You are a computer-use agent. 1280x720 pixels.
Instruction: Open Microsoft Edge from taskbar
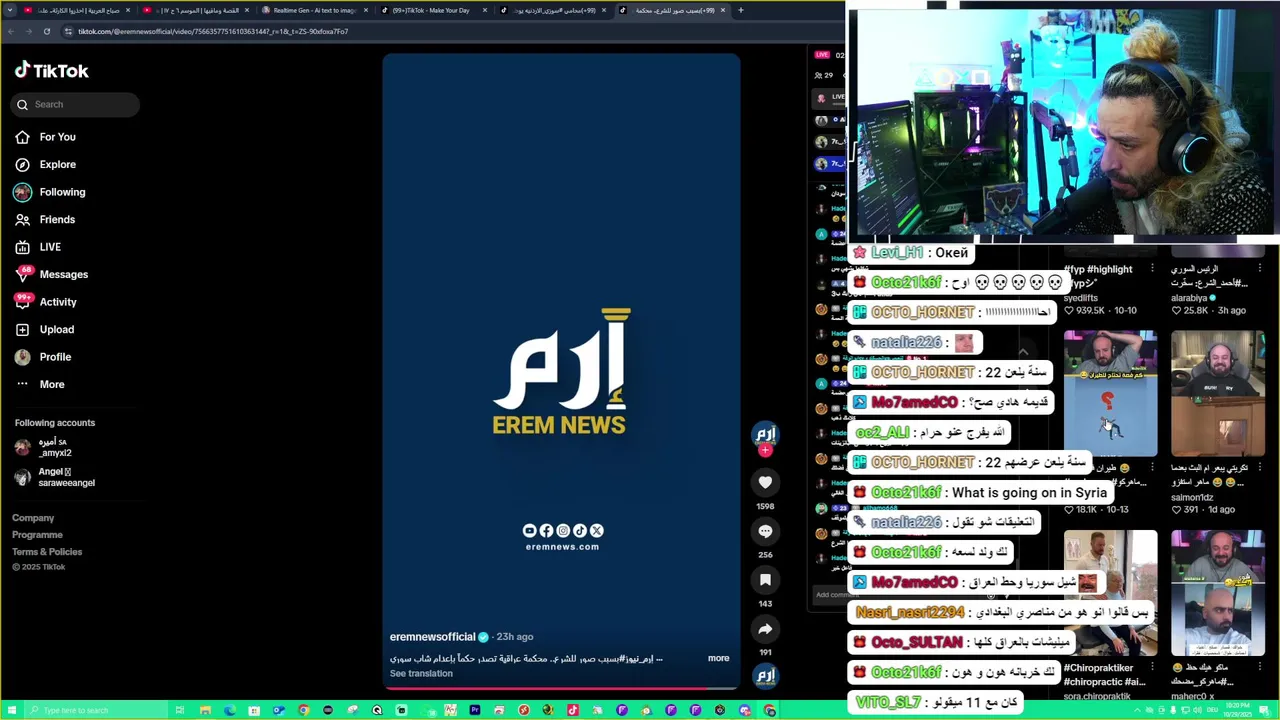(x=229, y=710)
